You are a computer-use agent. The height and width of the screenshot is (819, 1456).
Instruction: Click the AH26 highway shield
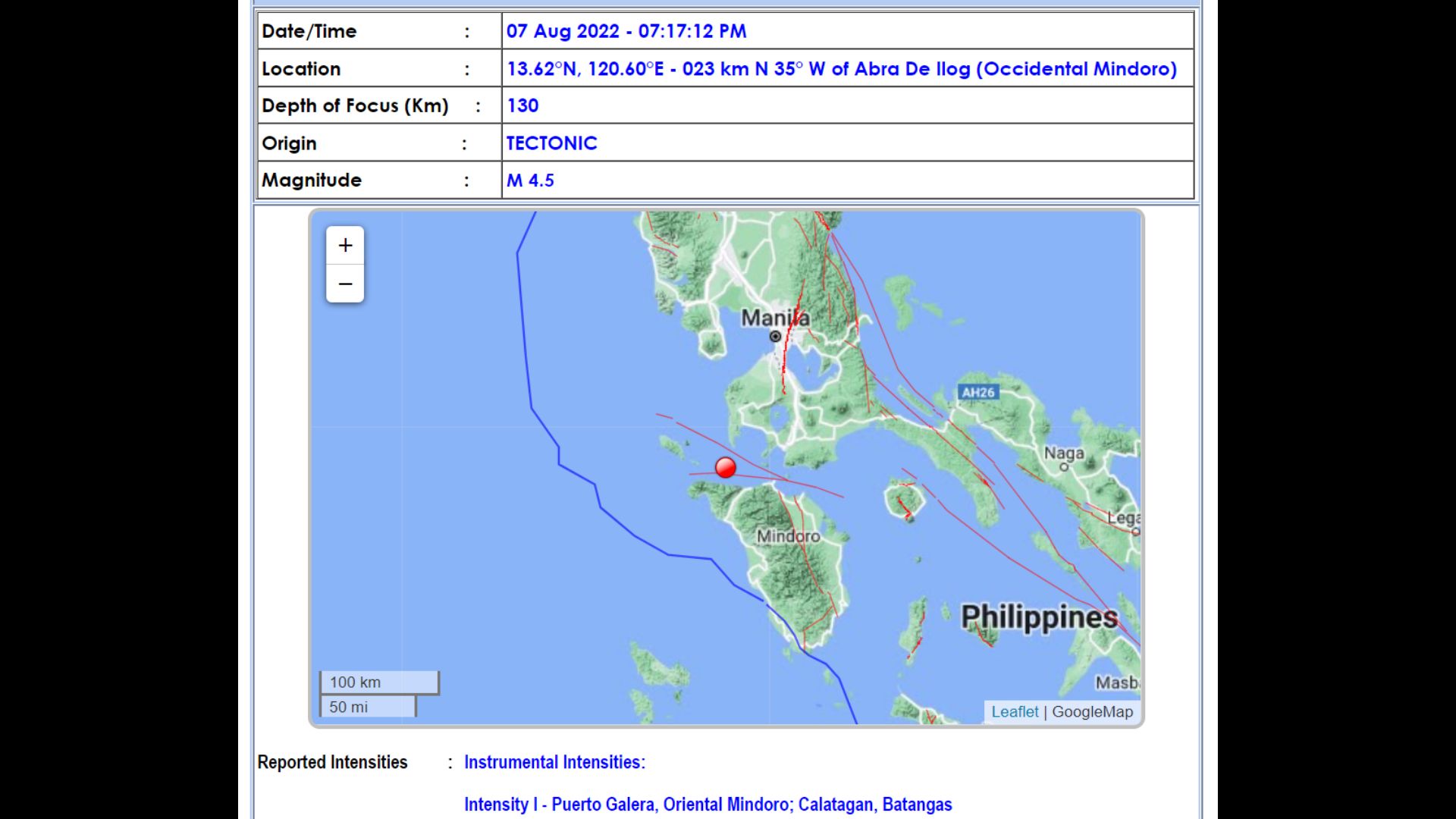pyautogui.click(x=978, y=392)
